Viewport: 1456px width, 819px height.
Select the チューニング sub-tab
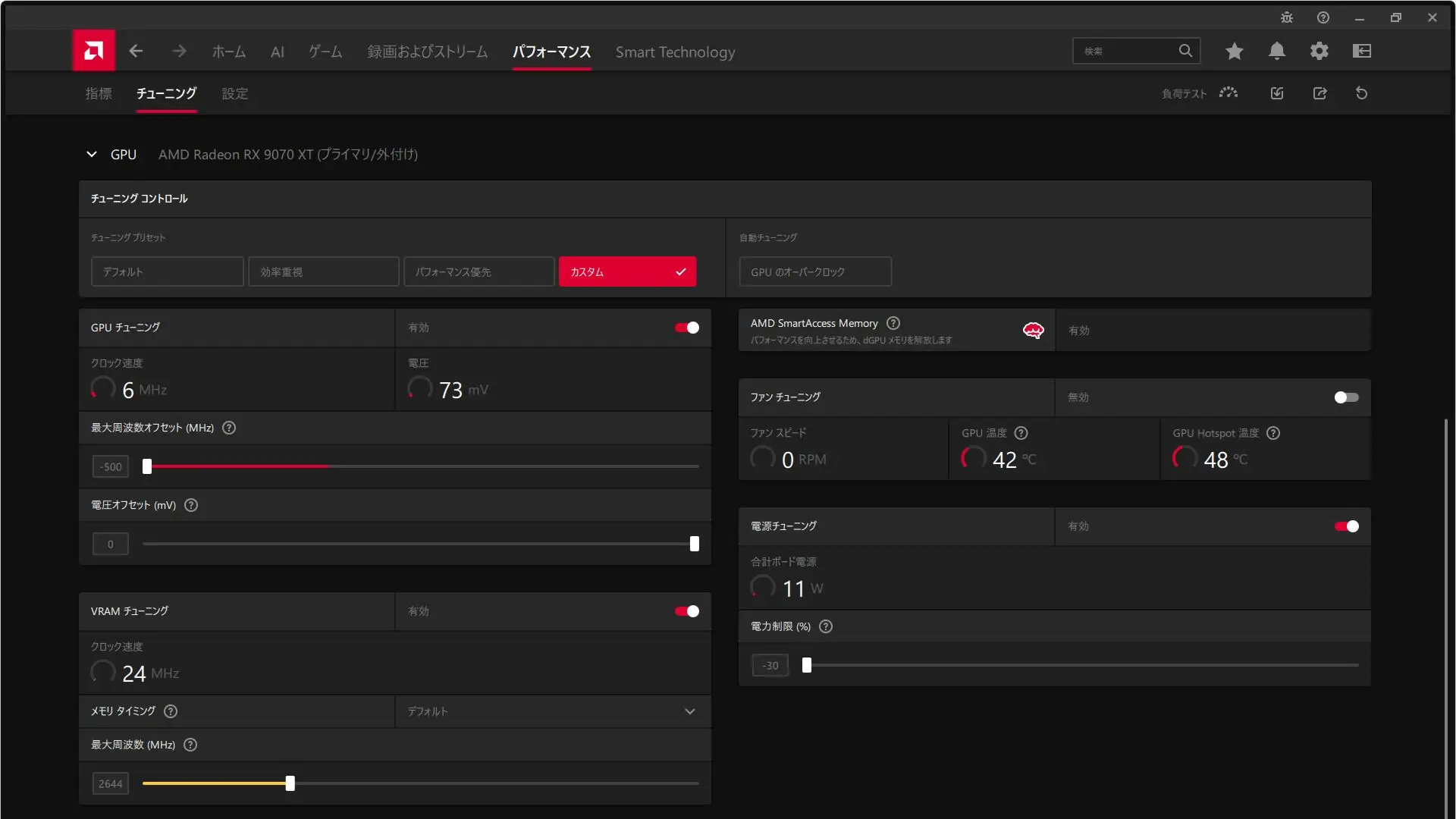point(167,93)
